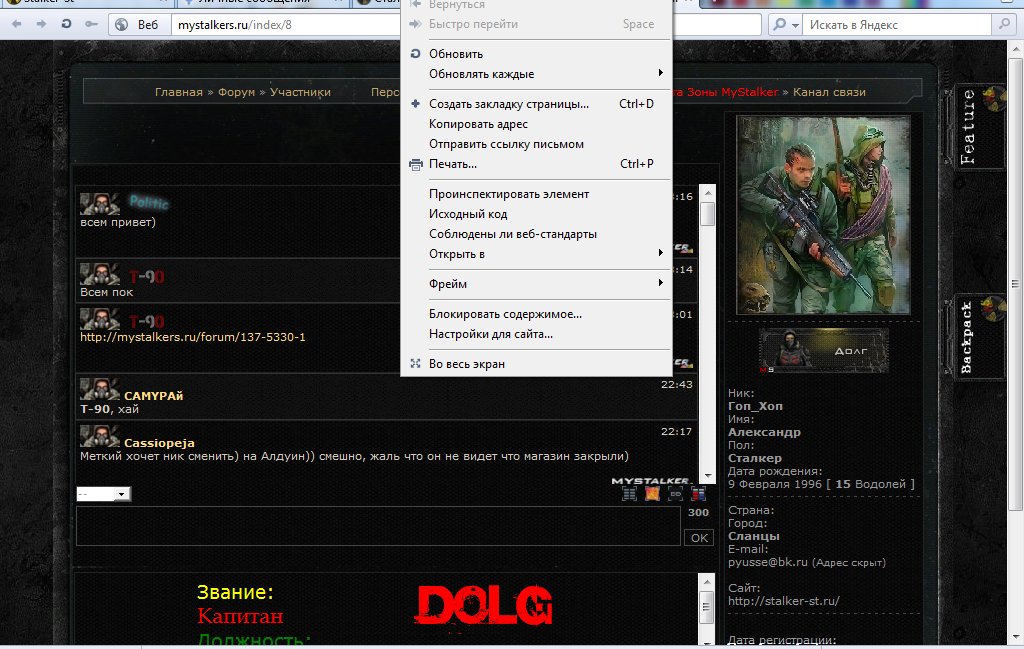Click the city name 'Сланцы'
The width and height of the screenshot is (1024, 649).
[x=754, y=536]
